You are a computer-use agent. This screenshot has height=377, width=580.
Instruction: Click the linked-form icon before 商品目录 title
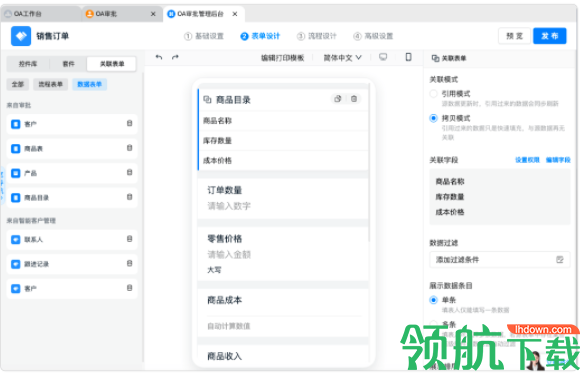coord(208,100)
